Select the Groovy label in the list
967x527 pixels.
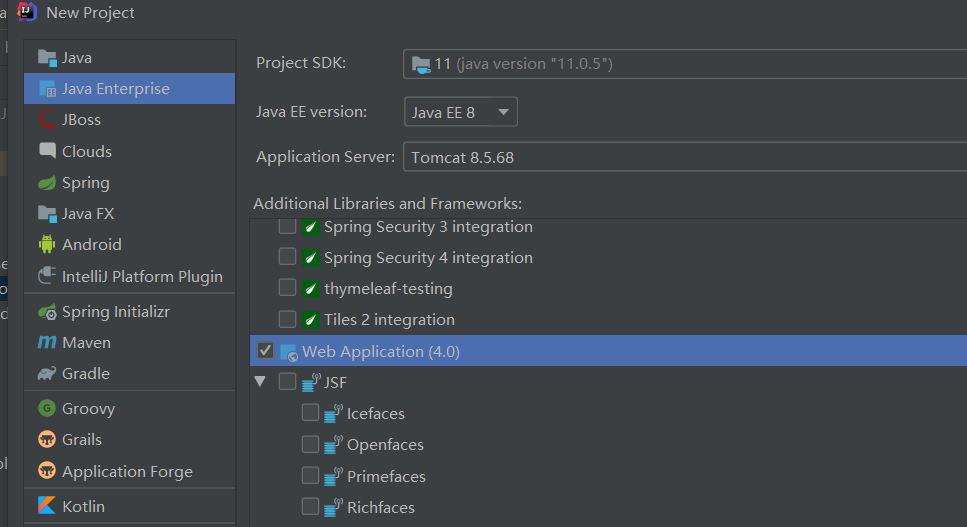(89, 409)
